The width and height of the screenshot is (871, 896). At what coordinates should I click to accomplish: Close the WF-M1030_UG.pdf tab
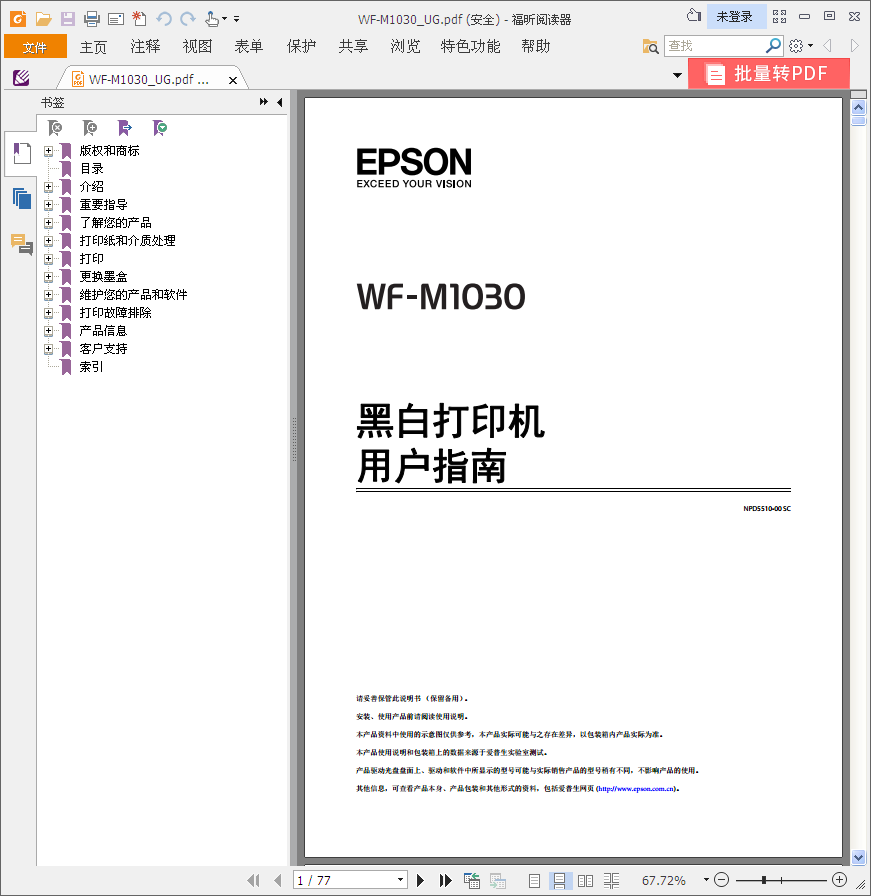(x=233, y=80)
